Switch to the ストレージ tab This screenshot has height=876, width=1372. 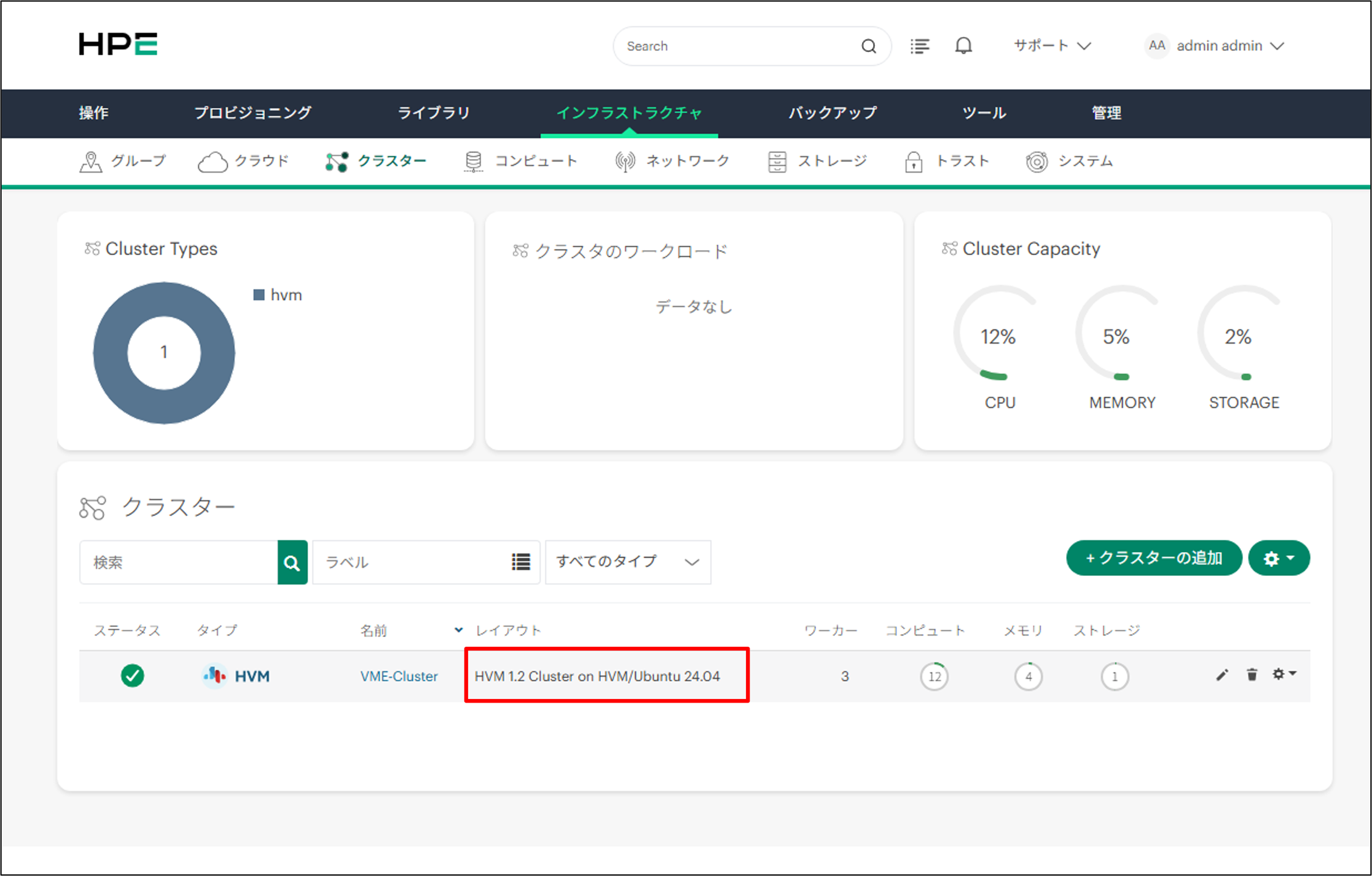tap(817, 162)
